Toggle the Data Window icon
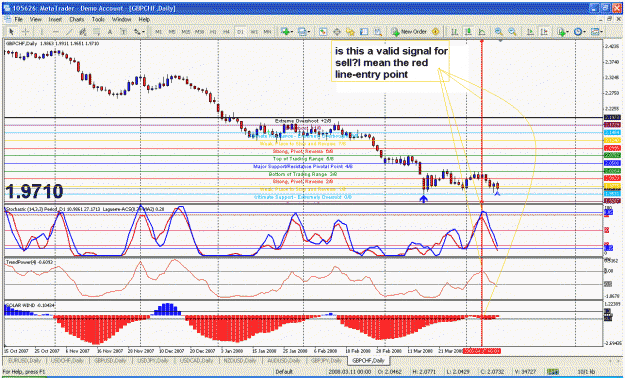This screenshot has height=378, width=625. point(337,32)
